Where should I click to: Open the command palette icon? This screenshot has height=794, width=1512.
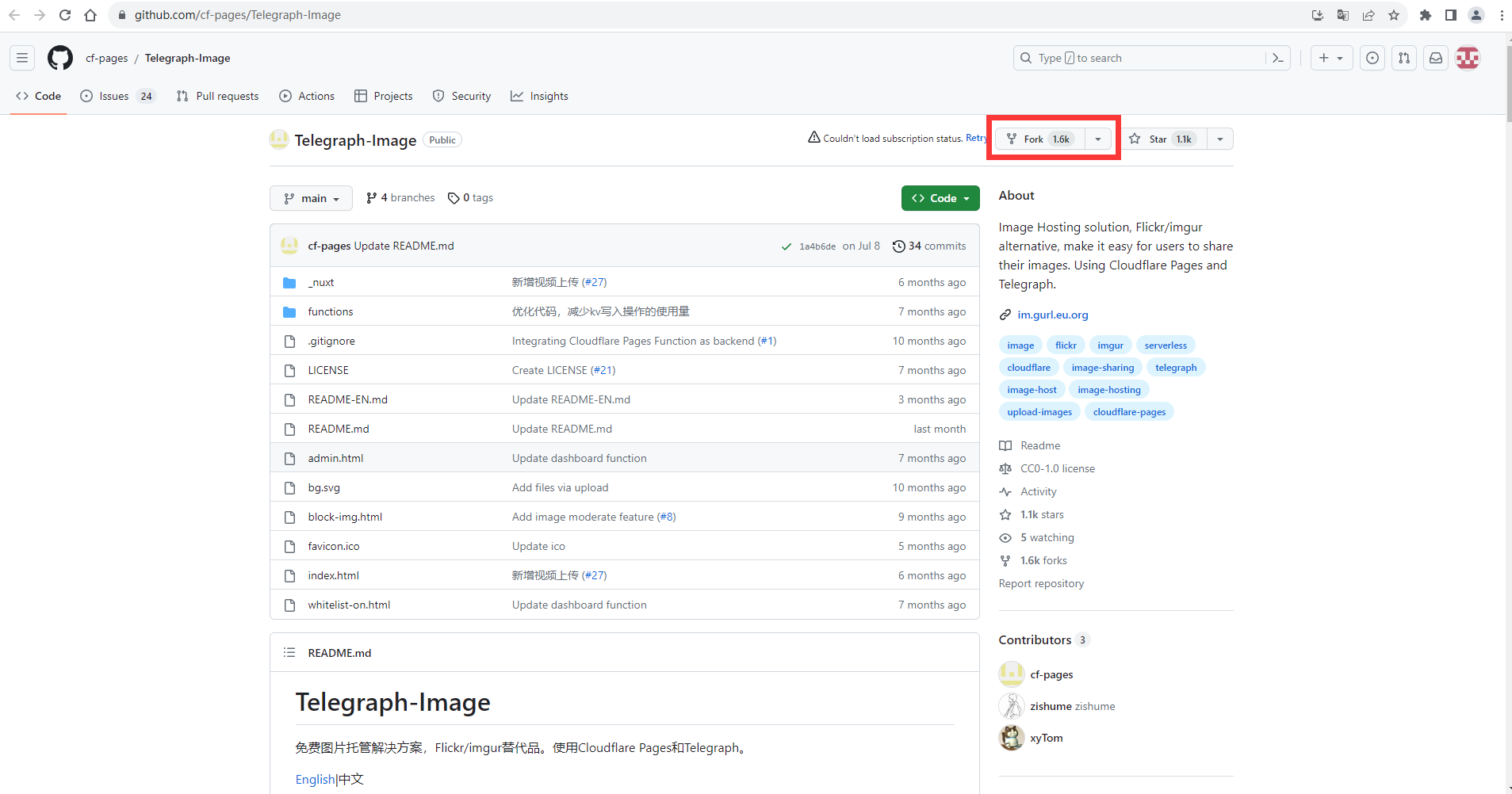coord(1277,58)
